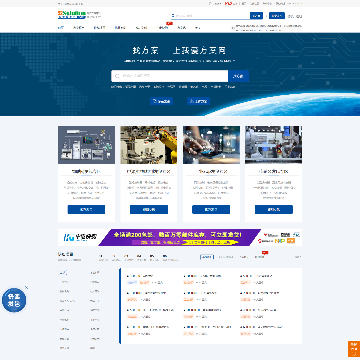360x360 pixels.
Task: Click the purple promotional banner with 200 text
Action: point(180,237)
